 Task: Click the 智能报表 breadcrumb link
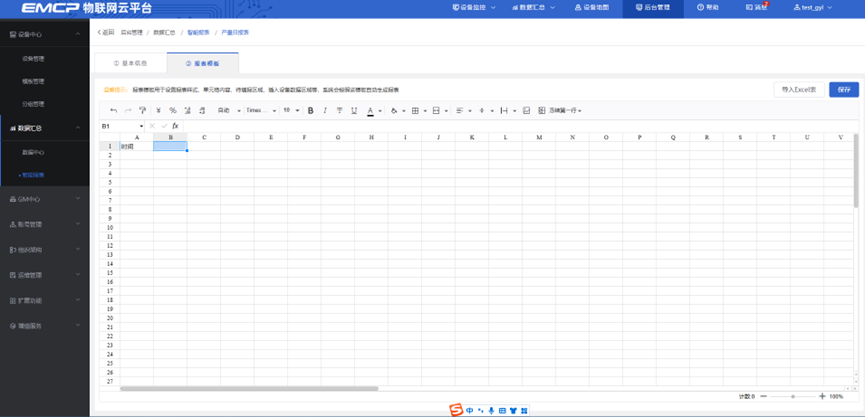click(x=198, y=33)
